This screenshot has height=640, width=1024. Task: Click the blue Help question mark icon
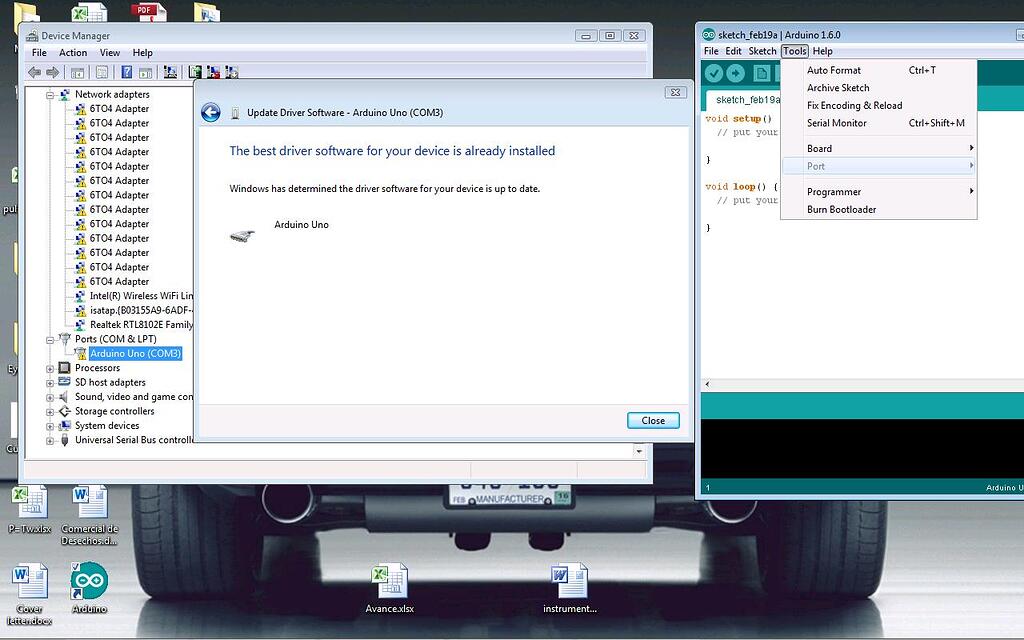[x=127, y=72]
